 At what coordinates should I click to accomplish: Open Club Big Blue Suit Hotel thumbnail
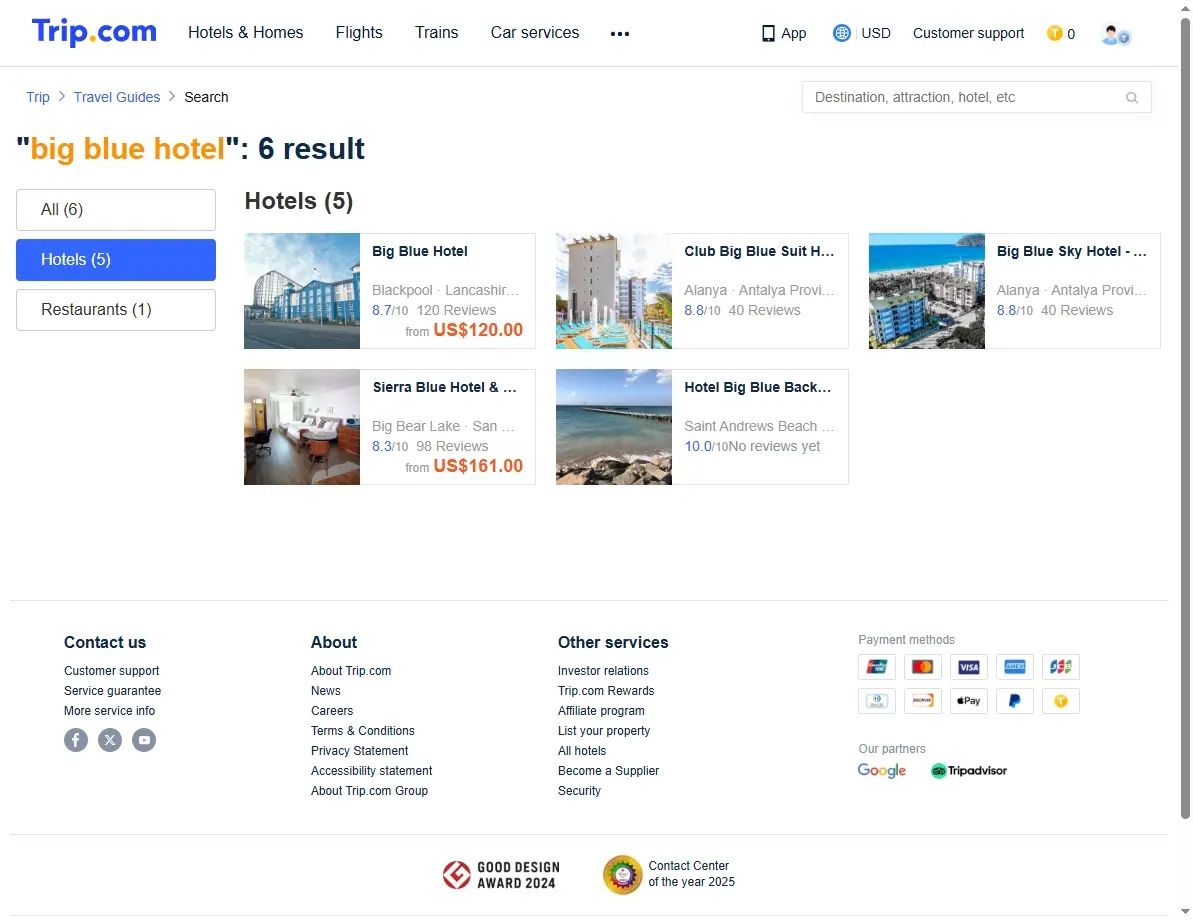pos(614,291)
